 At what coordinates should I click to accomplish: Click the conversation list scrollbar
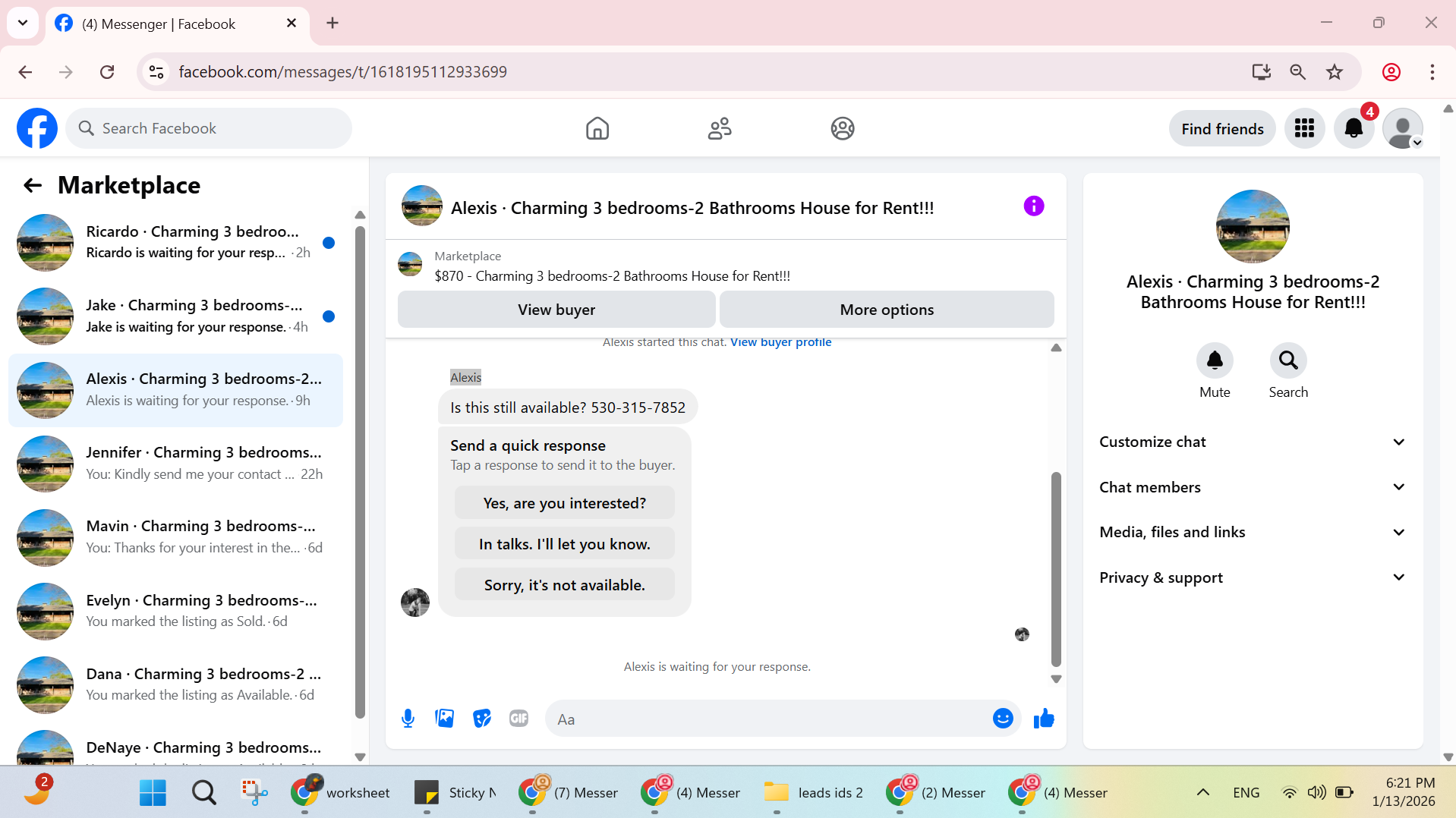pos(360,470)
